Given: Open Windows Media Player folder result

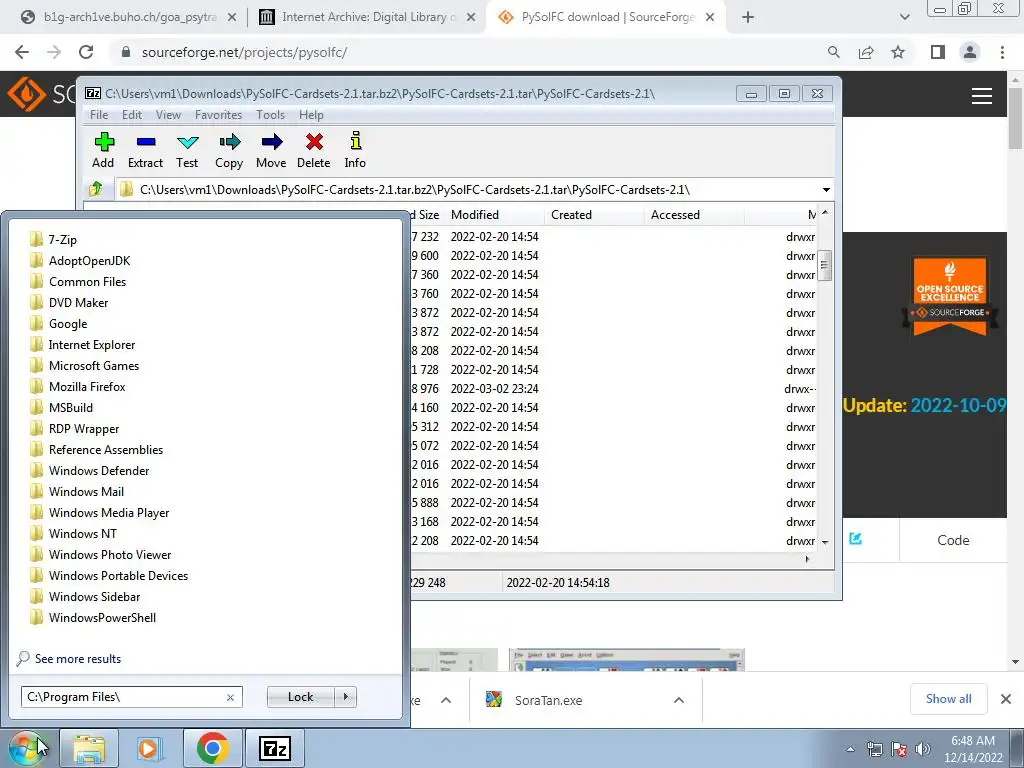Looking at the screenshot, I should pyautogui.click(x=99, y=513).
